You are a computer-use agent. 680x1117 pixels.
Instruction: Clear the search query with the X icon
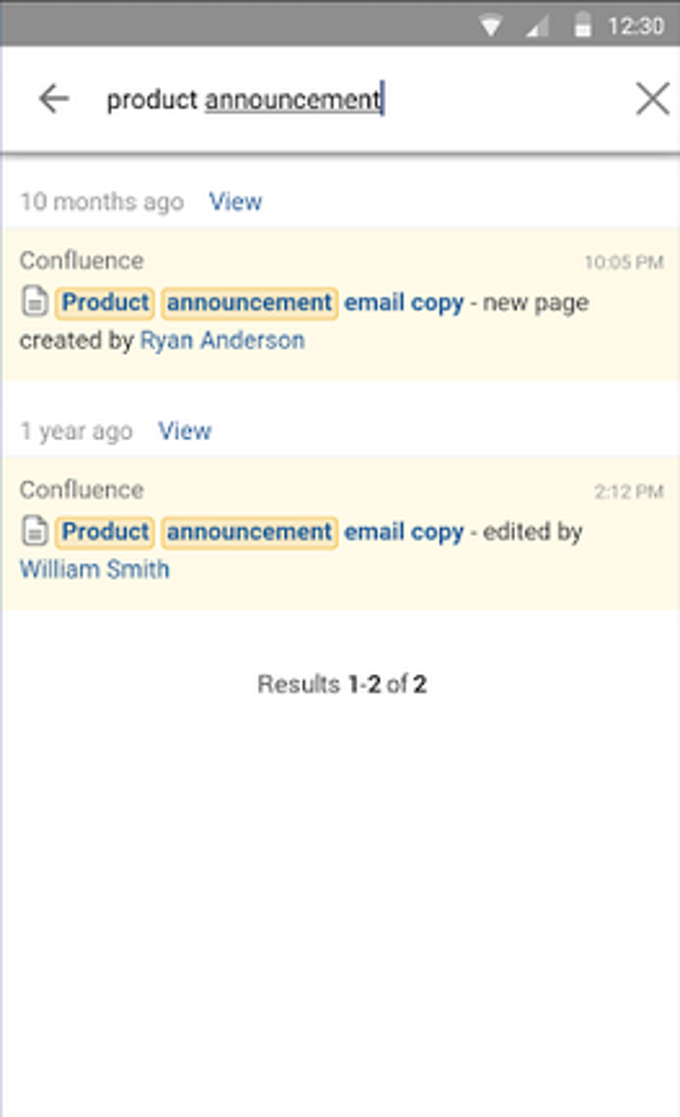click(653, 97)
